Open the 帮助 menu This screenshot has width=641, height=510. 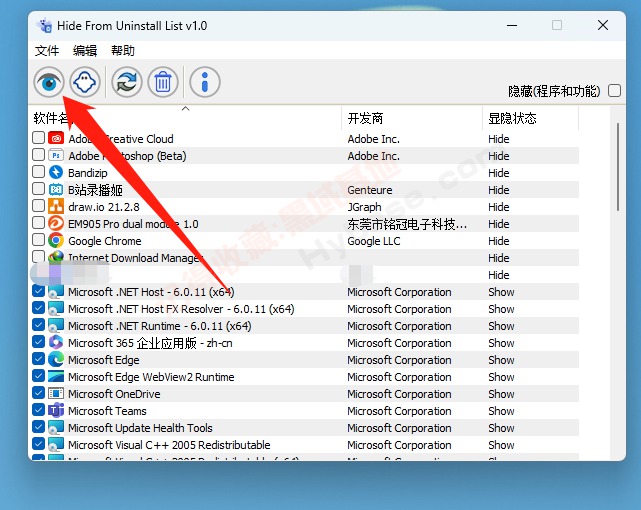pos(123,51)
